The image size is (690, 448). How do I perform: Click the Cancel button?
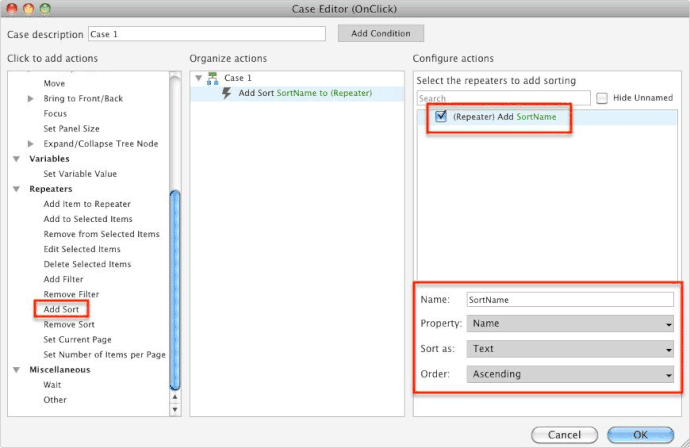564,435
